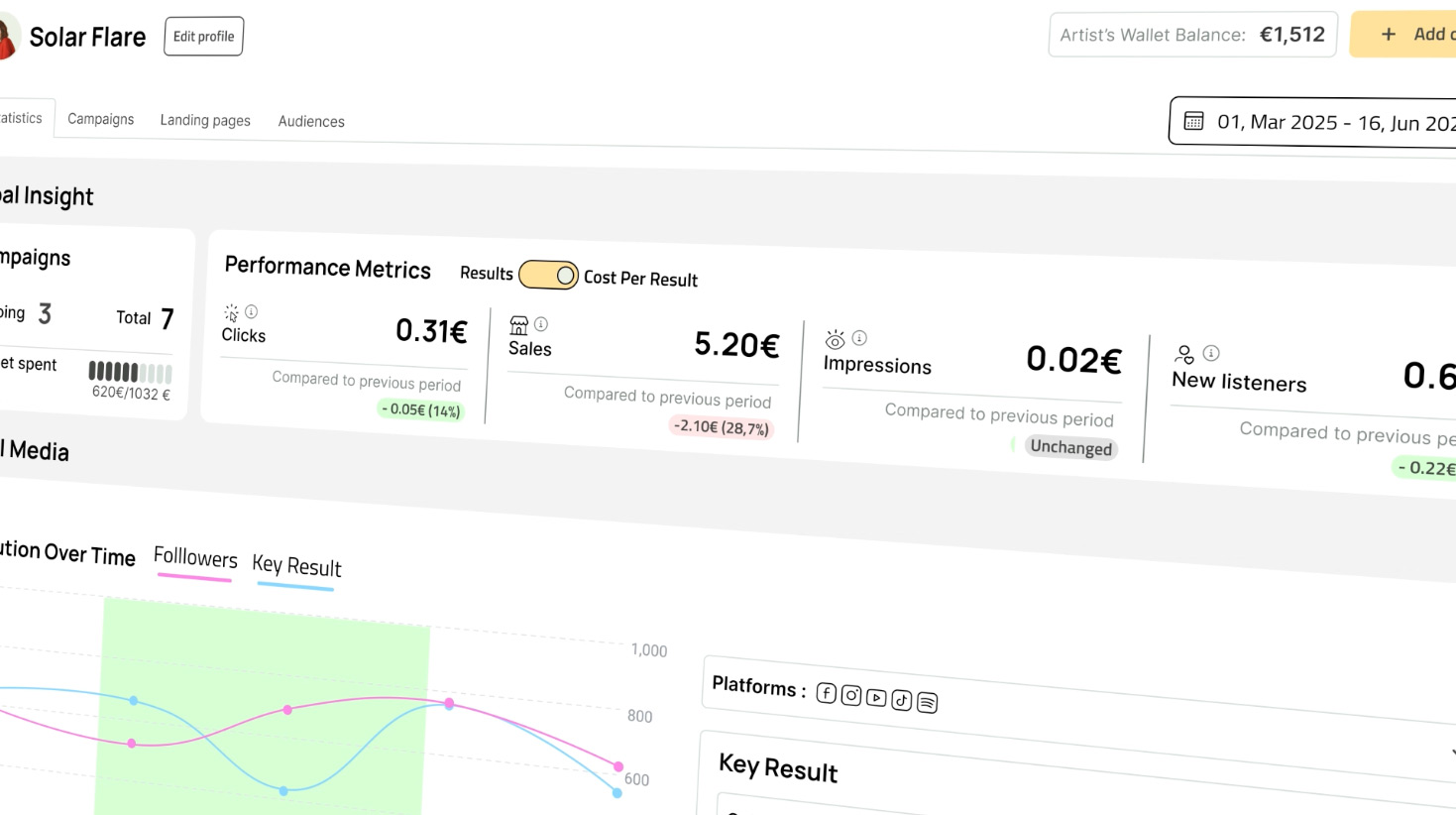Click the 0.02€ Impressions value
This screenshot has width=1456, height=815.
coord(1073,359)
